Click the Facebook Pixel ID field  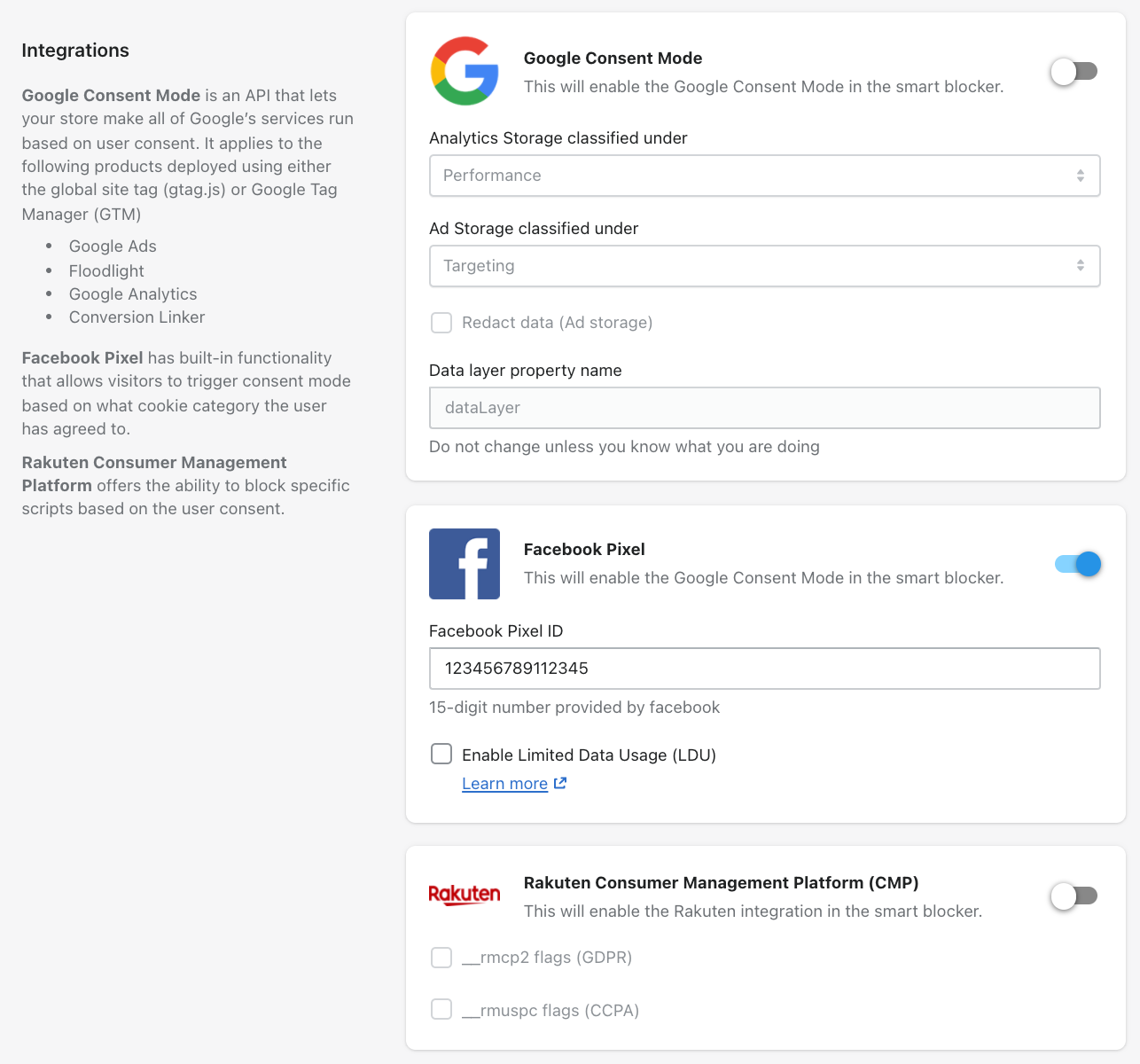[x=764, y=669]
